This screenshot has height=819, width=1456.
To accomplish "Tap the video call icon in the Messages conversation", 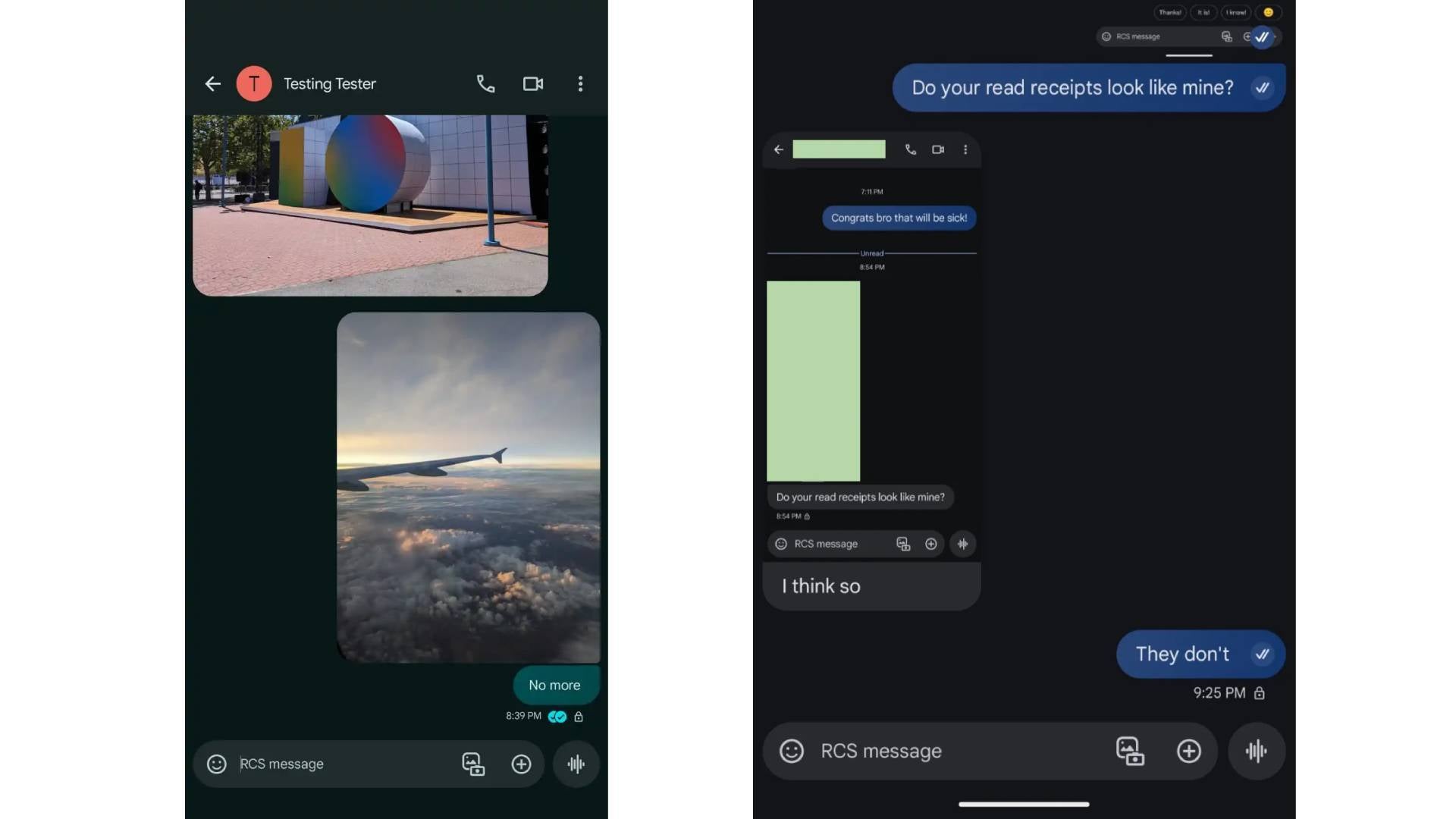I will [938, 149].
